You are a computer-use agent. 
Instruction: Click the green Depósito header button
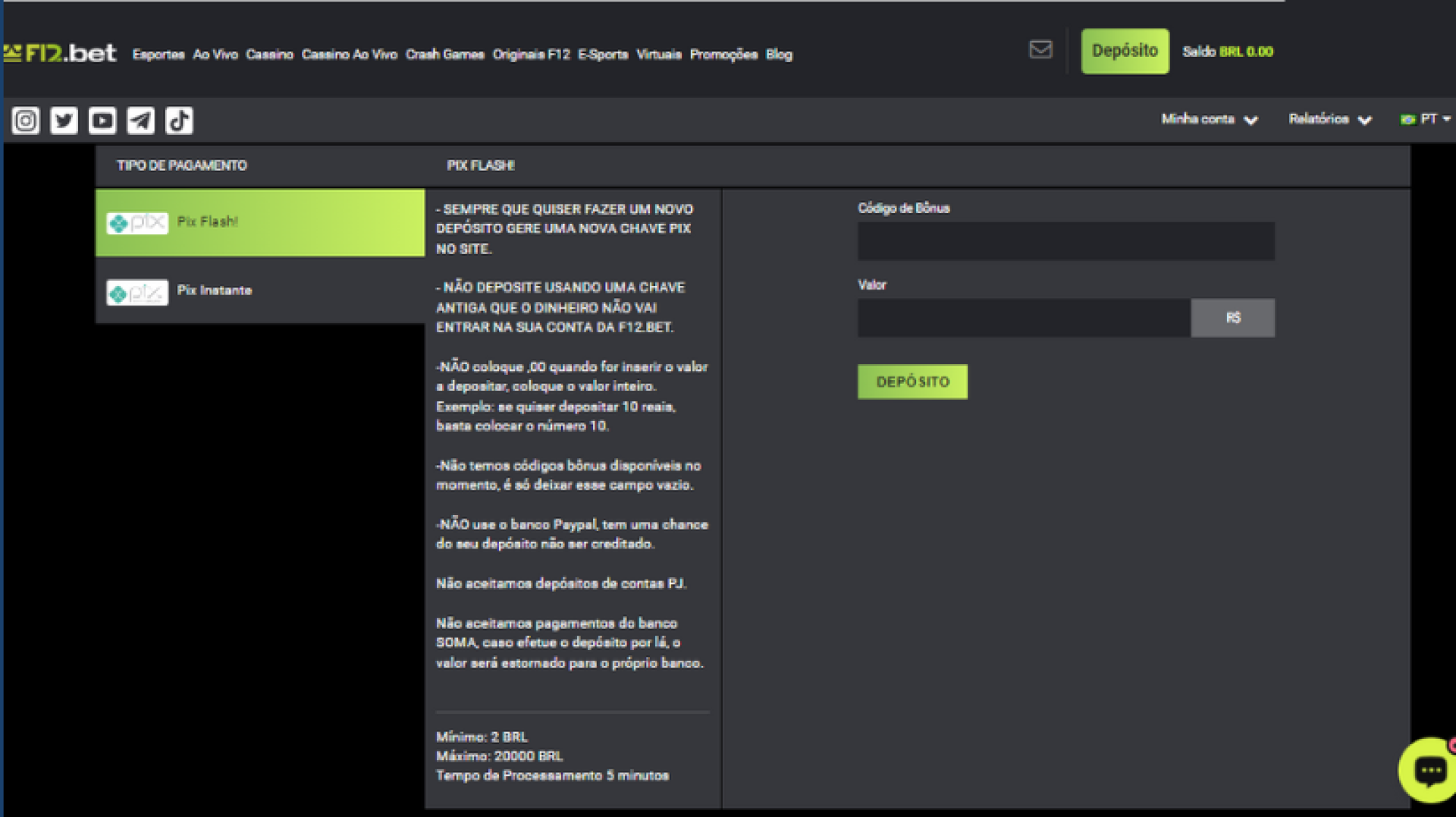(1125, 51)
